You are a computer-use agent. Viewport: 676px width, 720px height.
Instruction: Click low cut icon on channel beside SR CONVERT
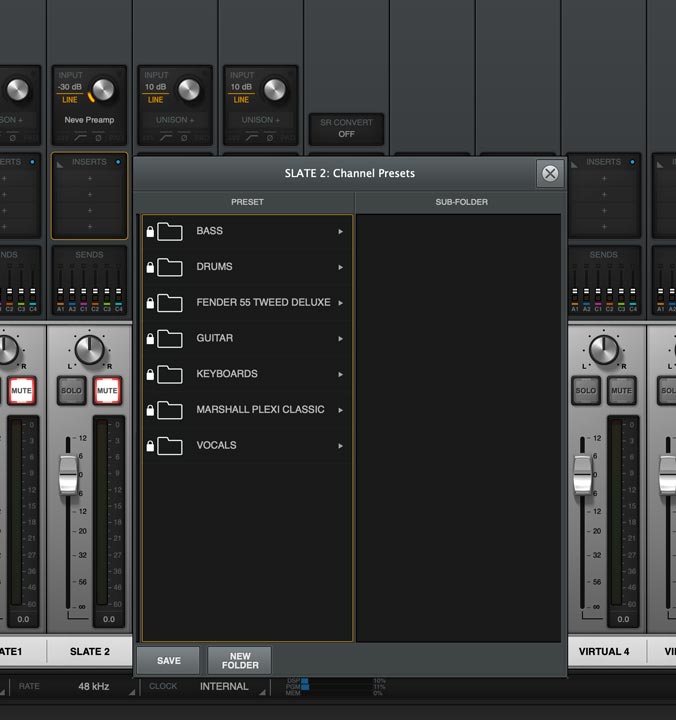(x=252, y=137)
